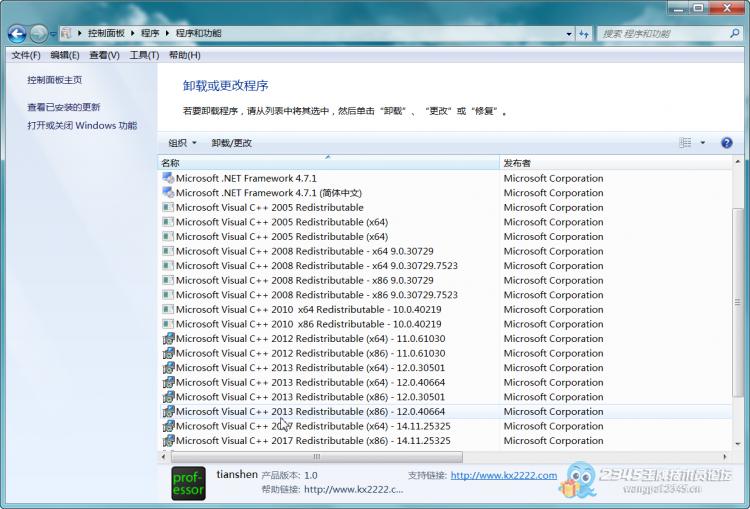Click the blue help question mark icon
This screenshot has width=750, height=509.
(727, 143)
